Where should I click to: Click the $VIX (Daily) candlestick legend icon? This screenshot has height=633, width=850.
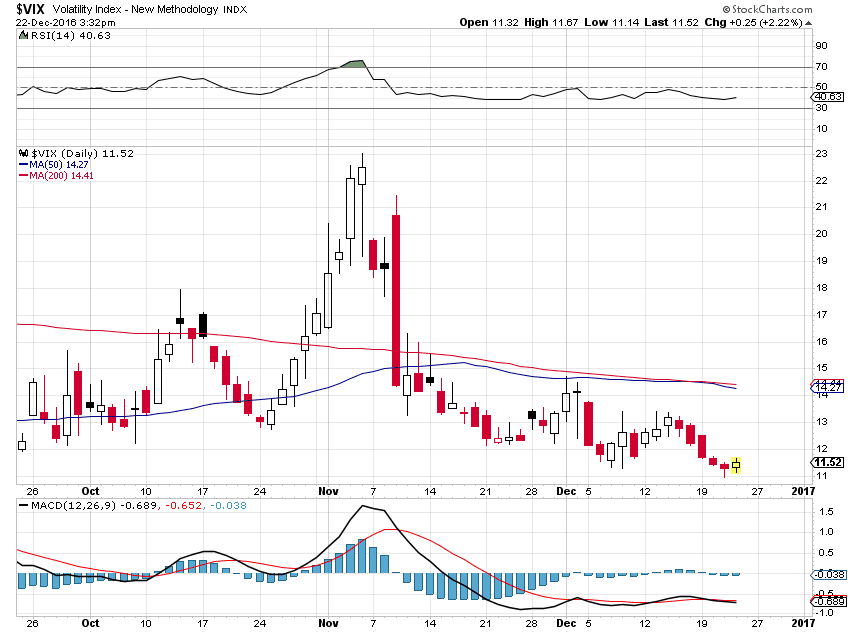click(x=23, y=153)
